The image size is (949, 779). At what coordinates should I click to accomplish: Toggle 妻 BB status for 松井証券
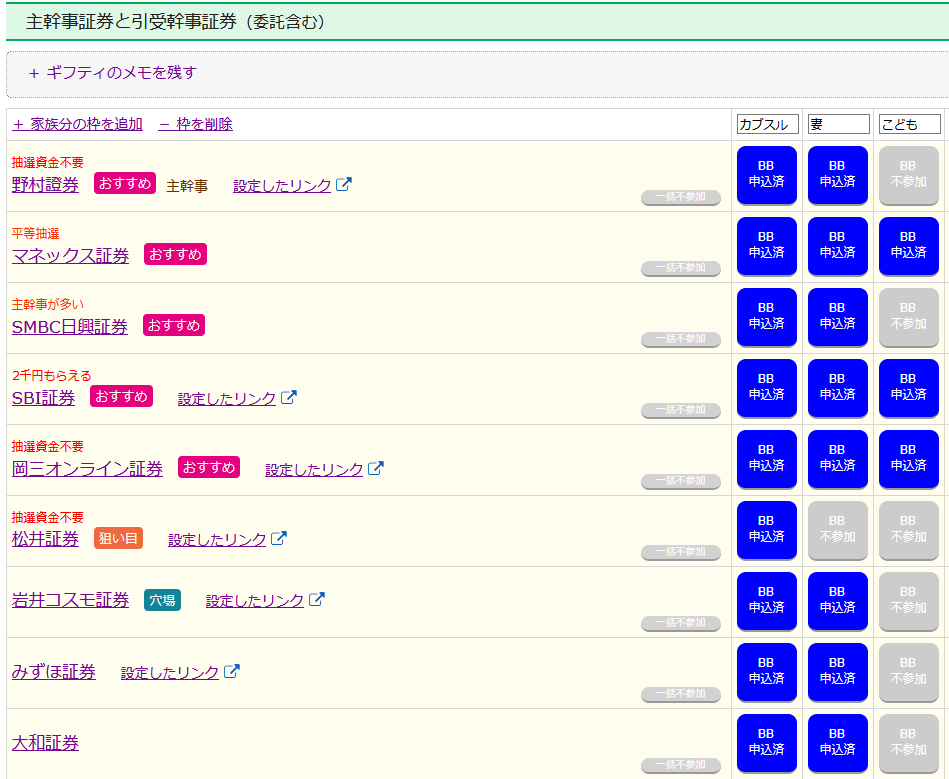(x=837, y=530)
